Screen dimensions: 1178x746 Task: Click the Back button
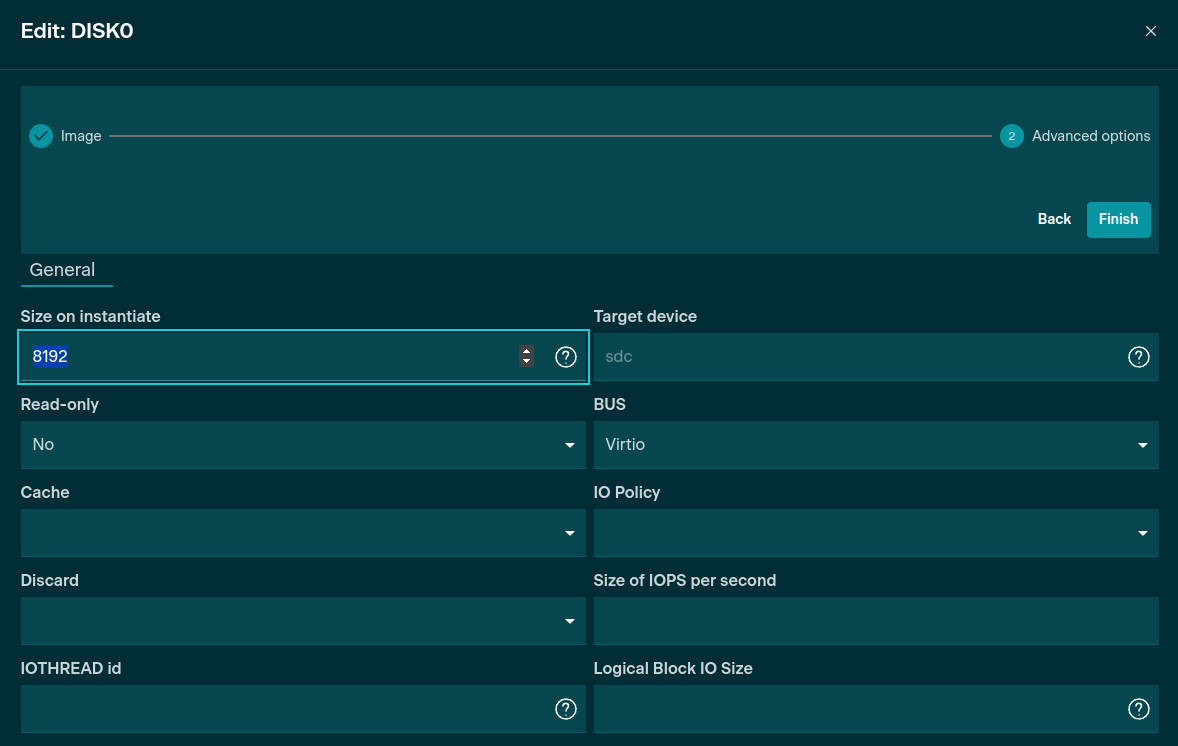pyautogui.click(x=1054, y=219)
